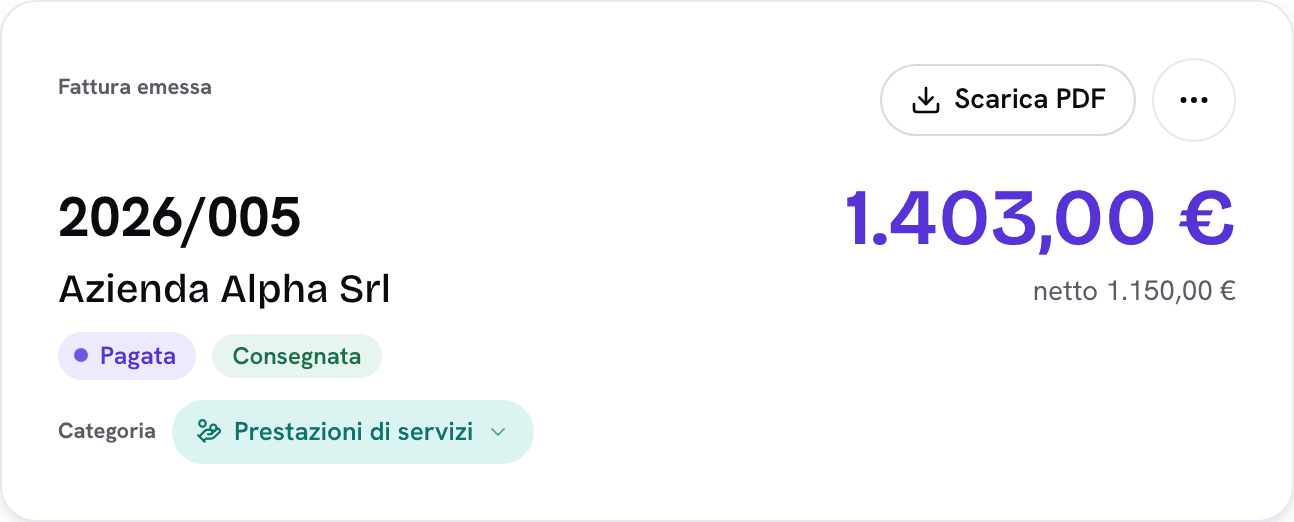Screen dimensions: 1294x522
Task: Select the Categoria field label
Action: pos(107,431)
